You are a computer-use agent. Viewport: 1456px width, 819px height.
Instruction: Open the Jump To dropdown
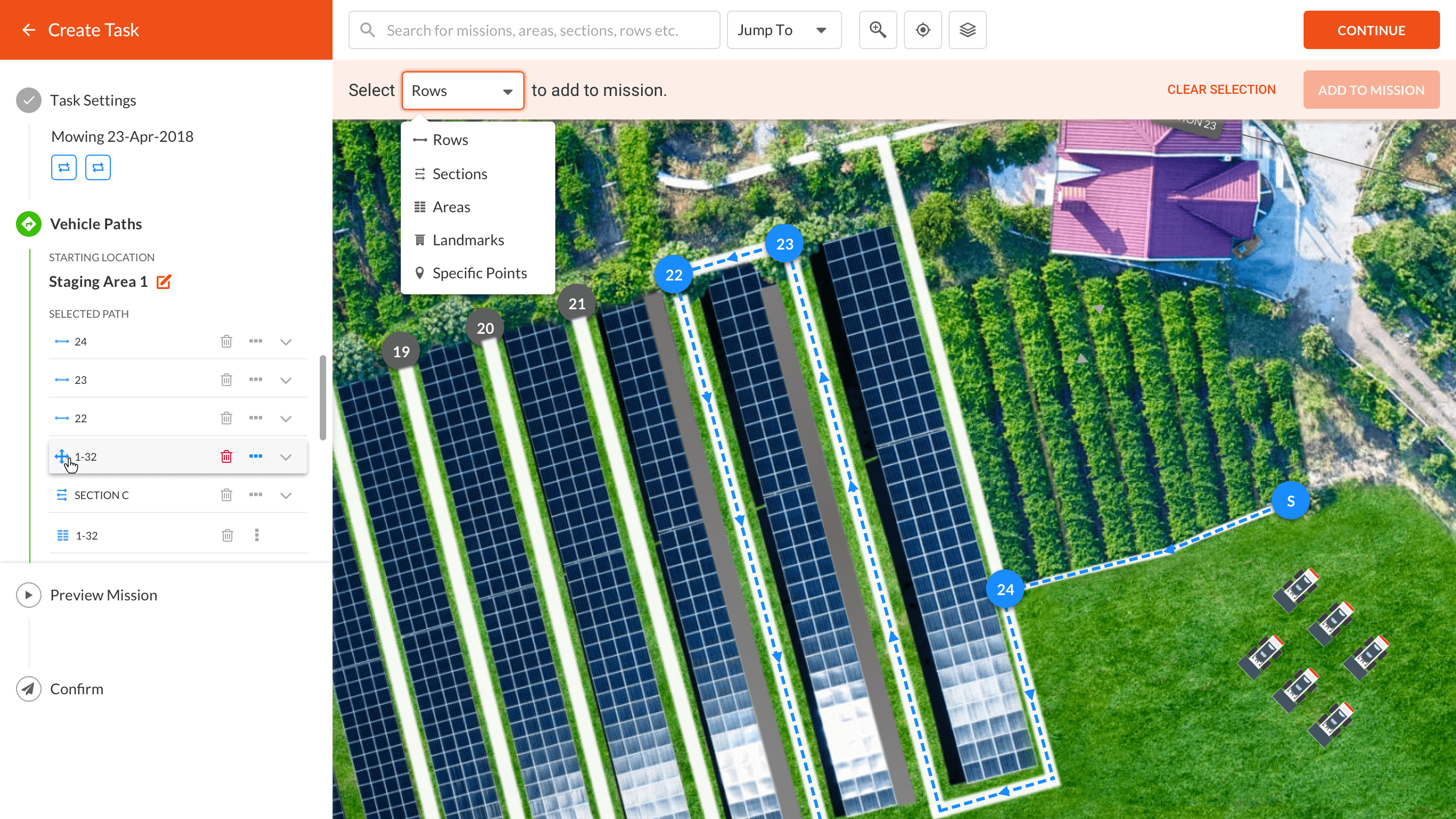(783, 30)
